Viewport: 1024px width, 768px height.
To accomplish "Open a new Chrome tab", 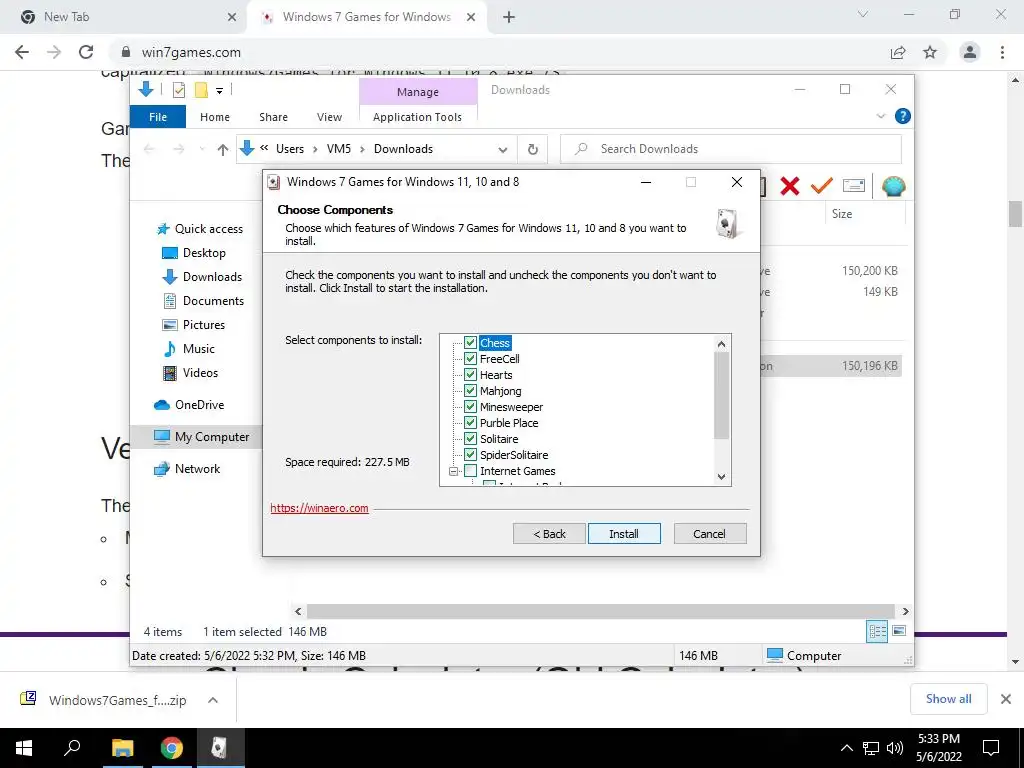I will 509,17.
